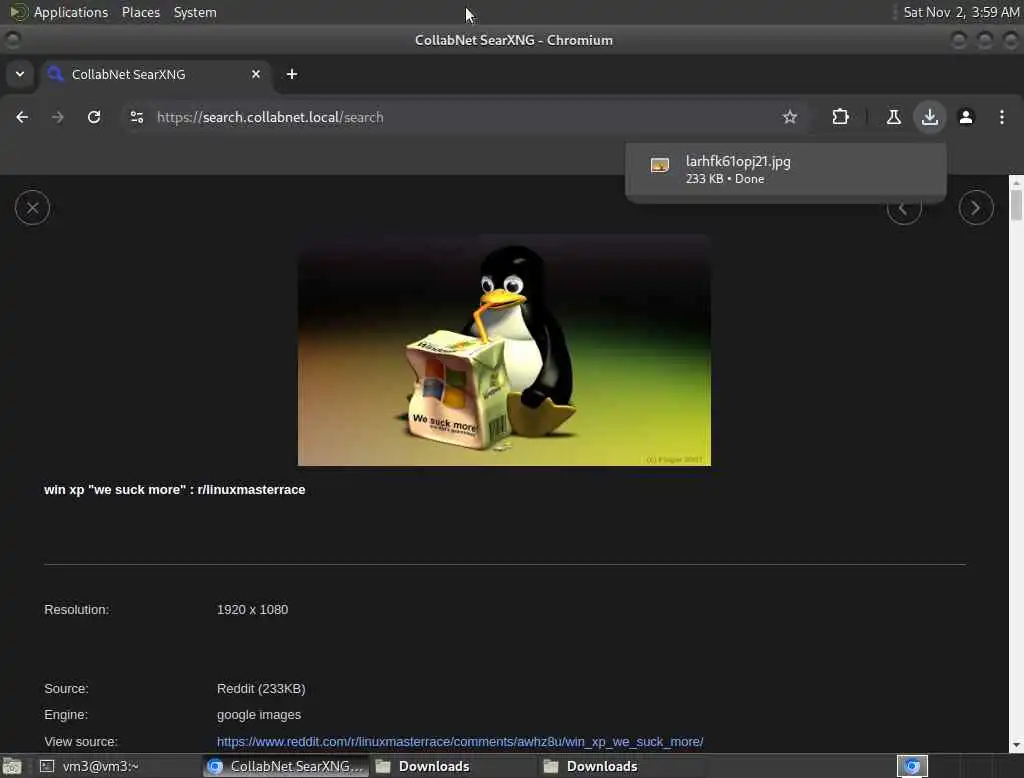Click the downloaded image file icon
The image size is (1024, 778).
point(660,165)
